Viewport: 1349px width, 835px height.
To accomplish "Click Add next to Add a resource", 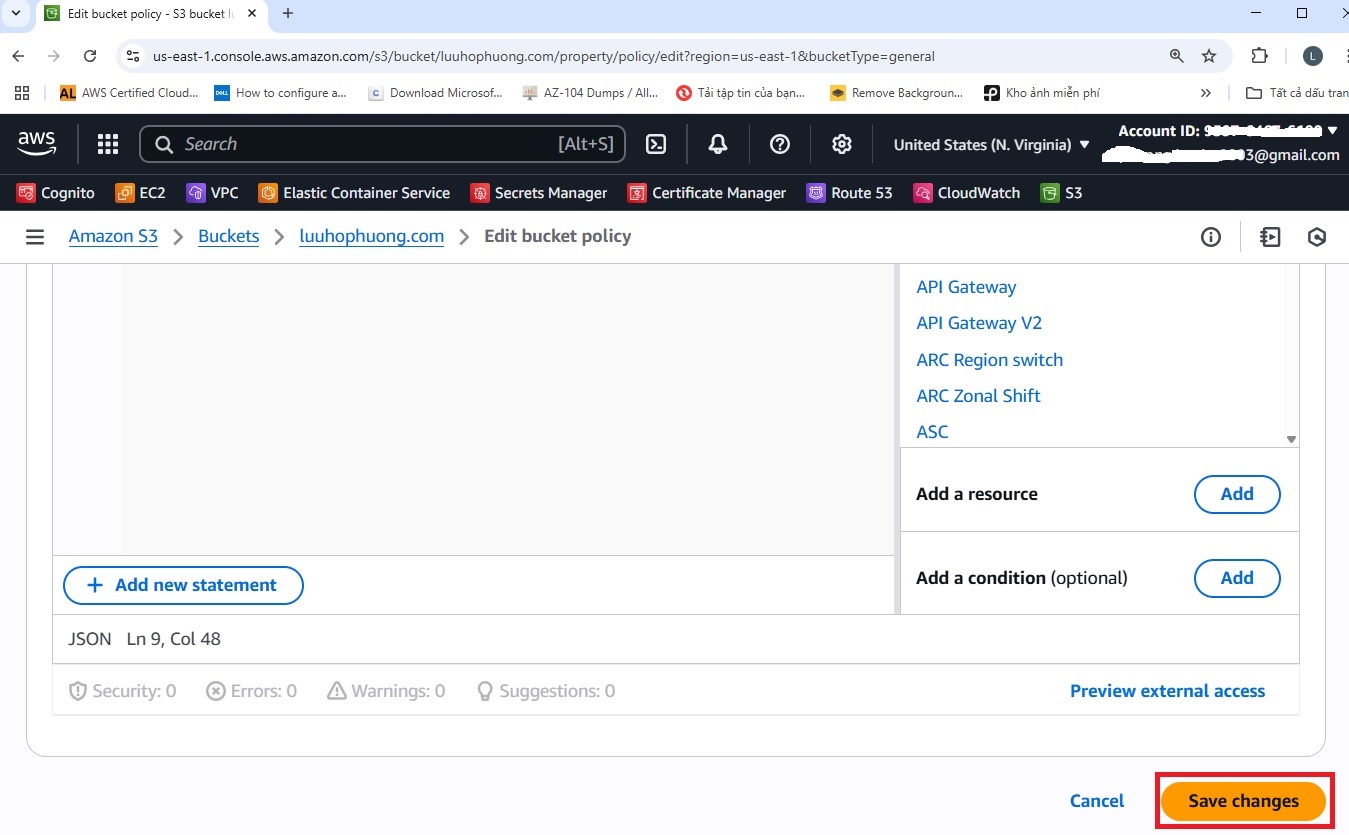I will (1237, 494).
